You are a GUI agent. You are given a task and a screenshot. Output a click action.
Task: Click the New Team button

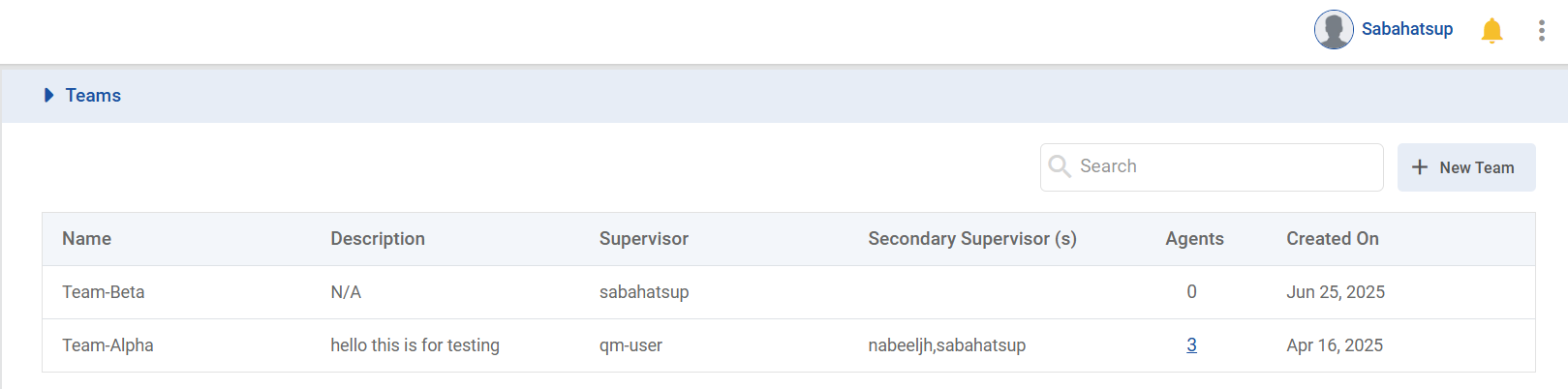pos(1466,167)
